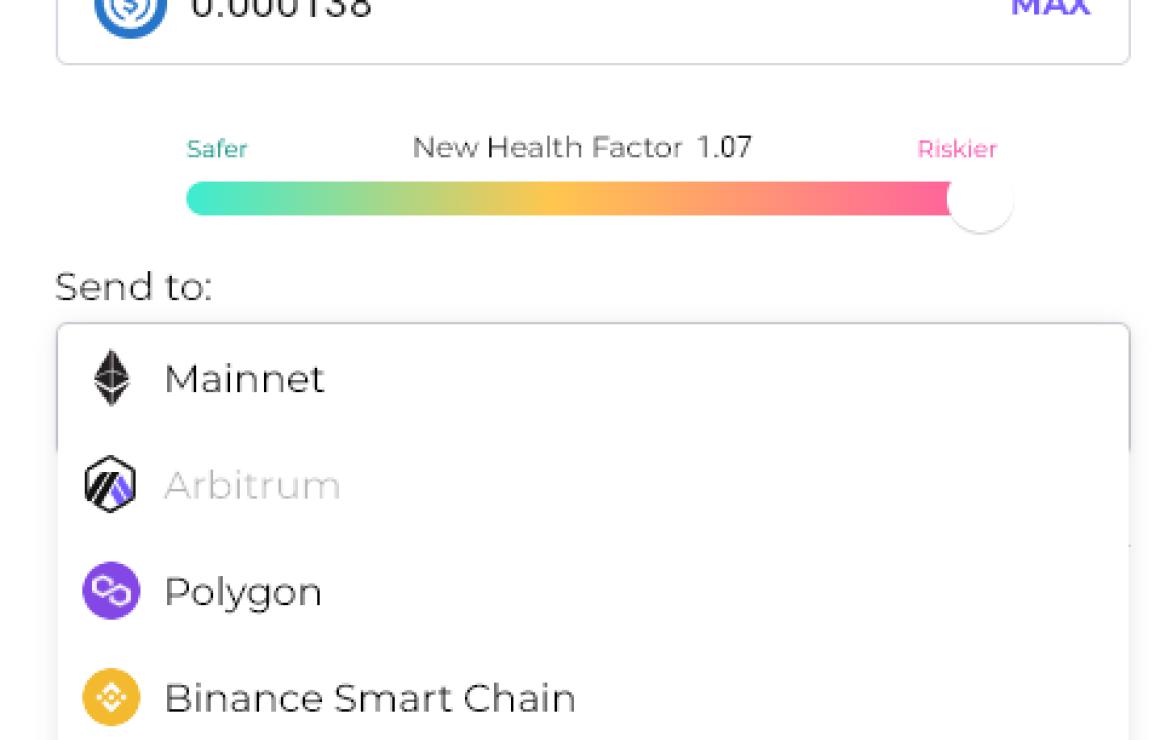
Task: Click the Send to label
Action: [134, 286]
